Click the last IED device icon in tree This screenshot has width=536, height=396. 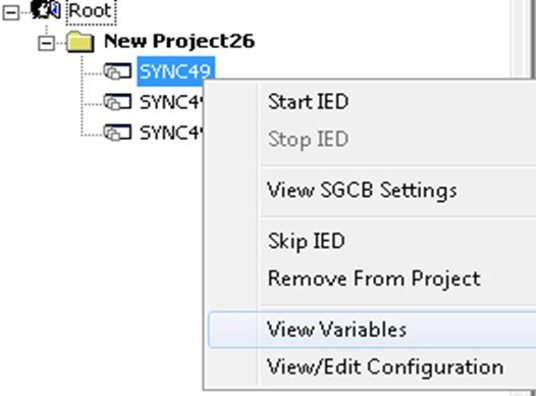117,132
